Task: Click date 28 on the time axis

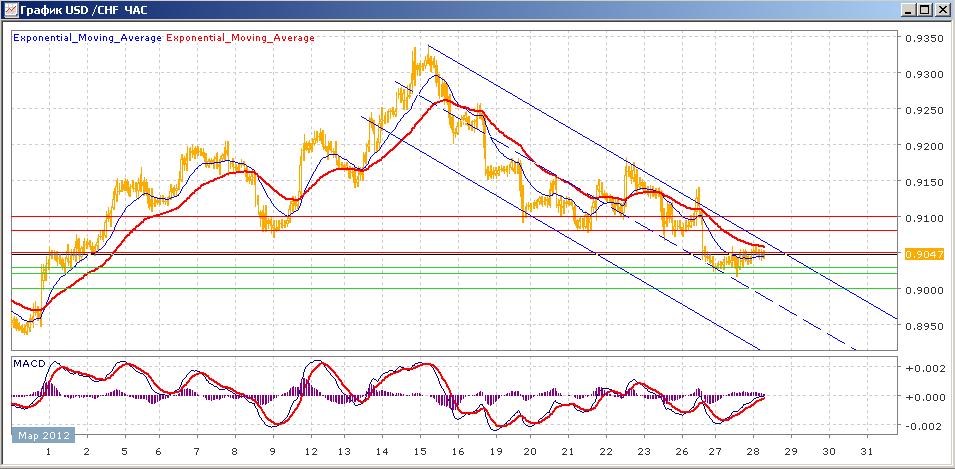Action: point(754,452)
